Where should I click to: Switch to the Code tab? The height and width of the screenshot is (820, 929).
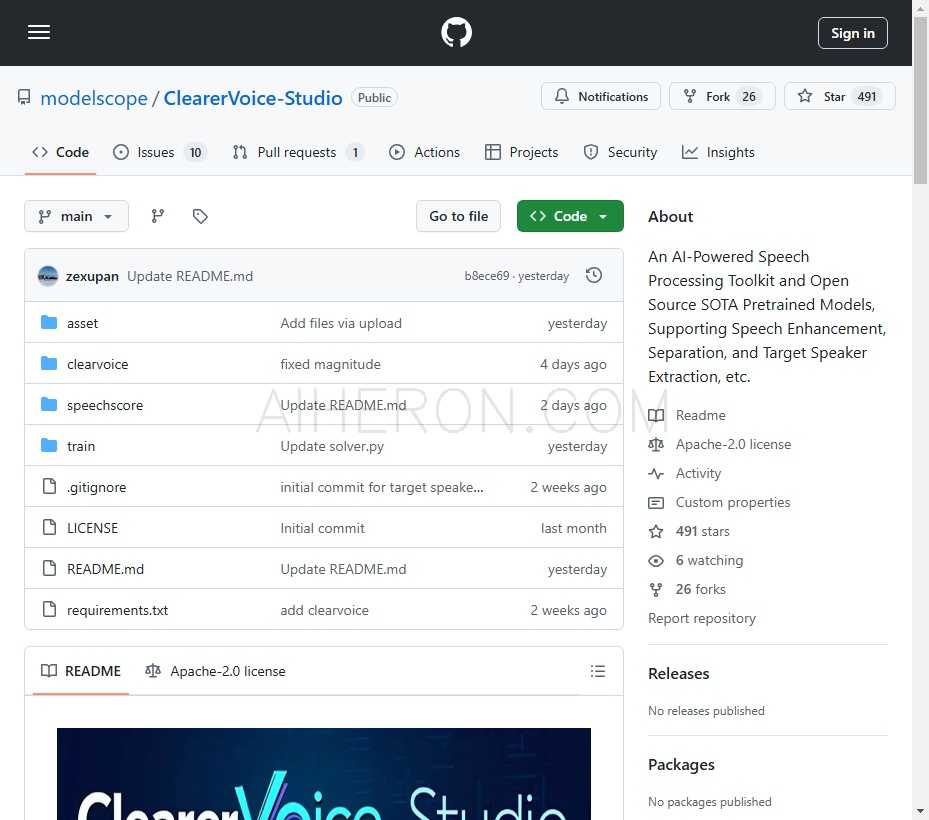[60, 152]
